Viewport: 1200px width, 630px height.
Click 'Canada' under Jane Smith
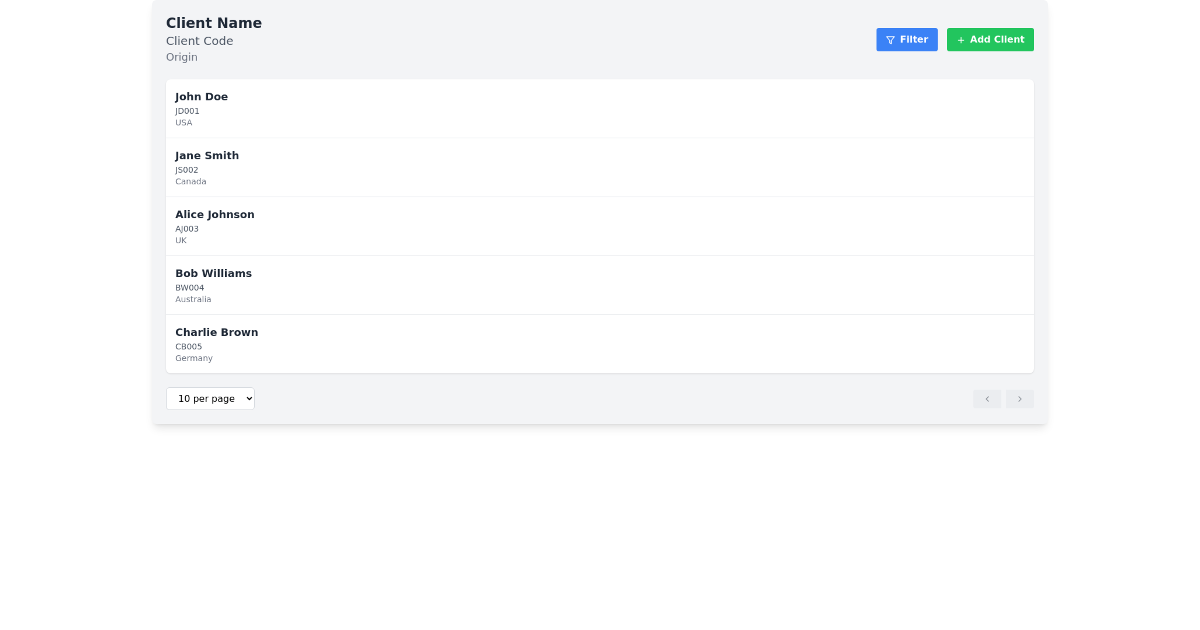(x=191, y=181)
